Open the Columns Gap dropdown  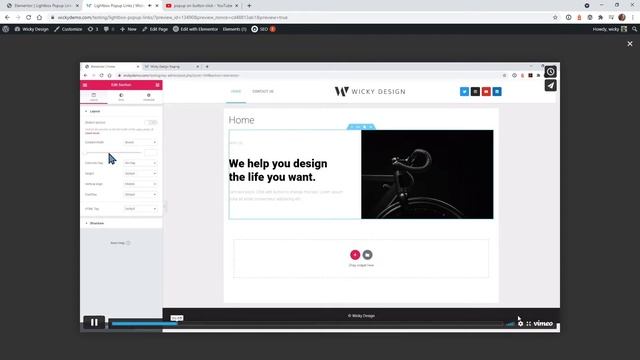[x=140, y=163]
